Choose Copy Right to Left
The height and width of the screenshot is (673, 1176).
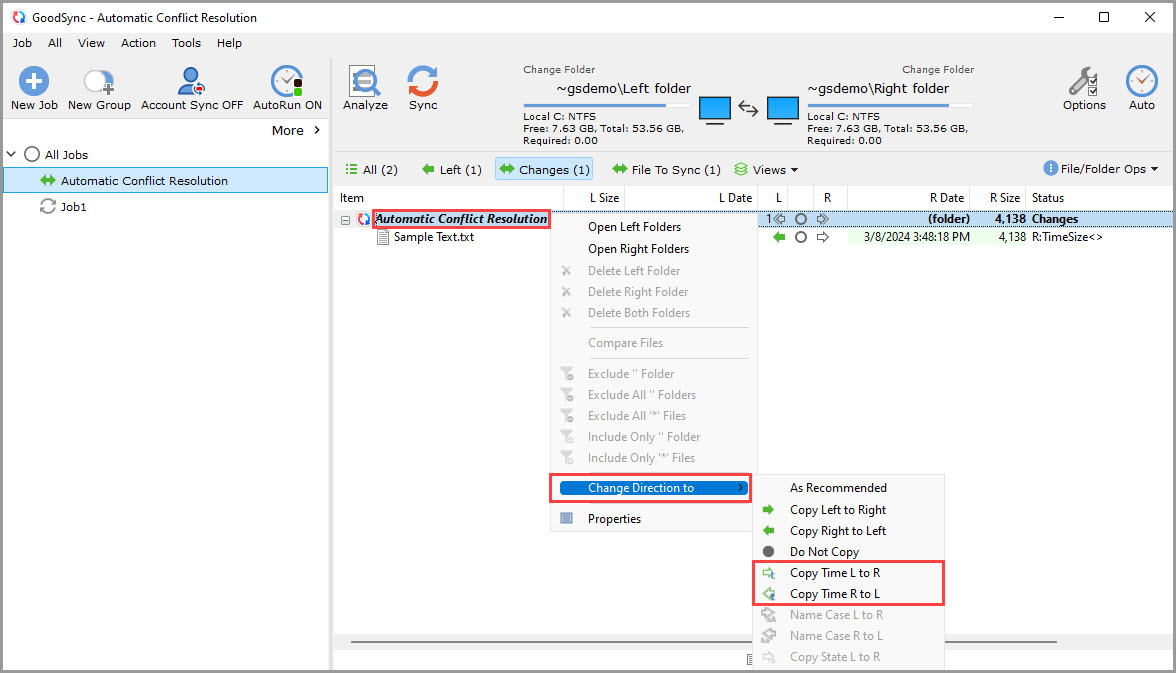tap(838, 530)
